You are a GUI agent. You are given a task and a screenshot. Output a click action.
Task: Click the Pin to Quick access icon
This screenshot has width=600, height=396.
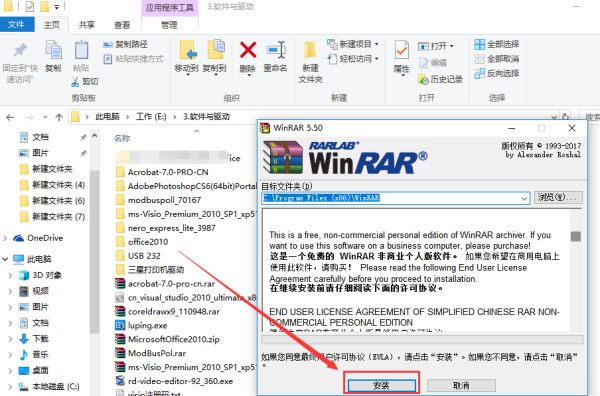click(20, 50)
